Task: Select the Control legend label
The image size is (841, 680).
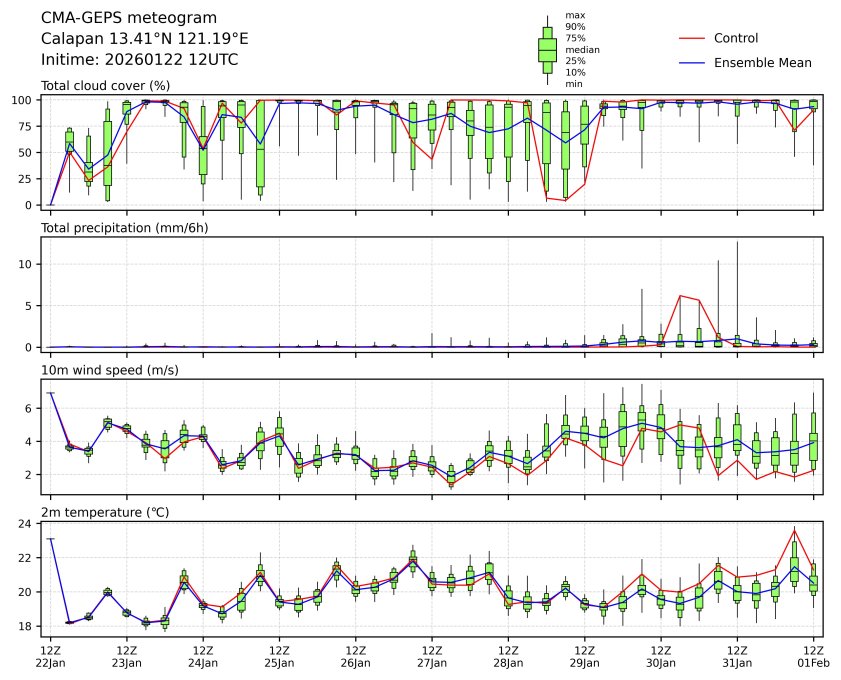Action: [x=735, y=38]
